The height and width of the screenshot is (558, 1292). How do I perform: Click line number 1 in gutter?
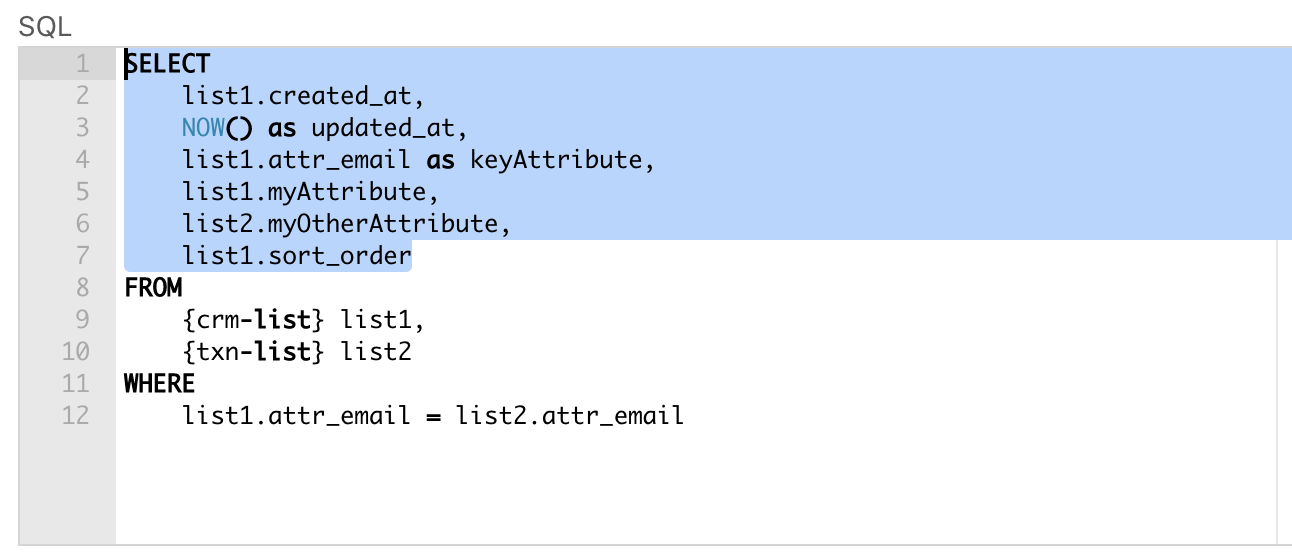[x=83, y=64]
